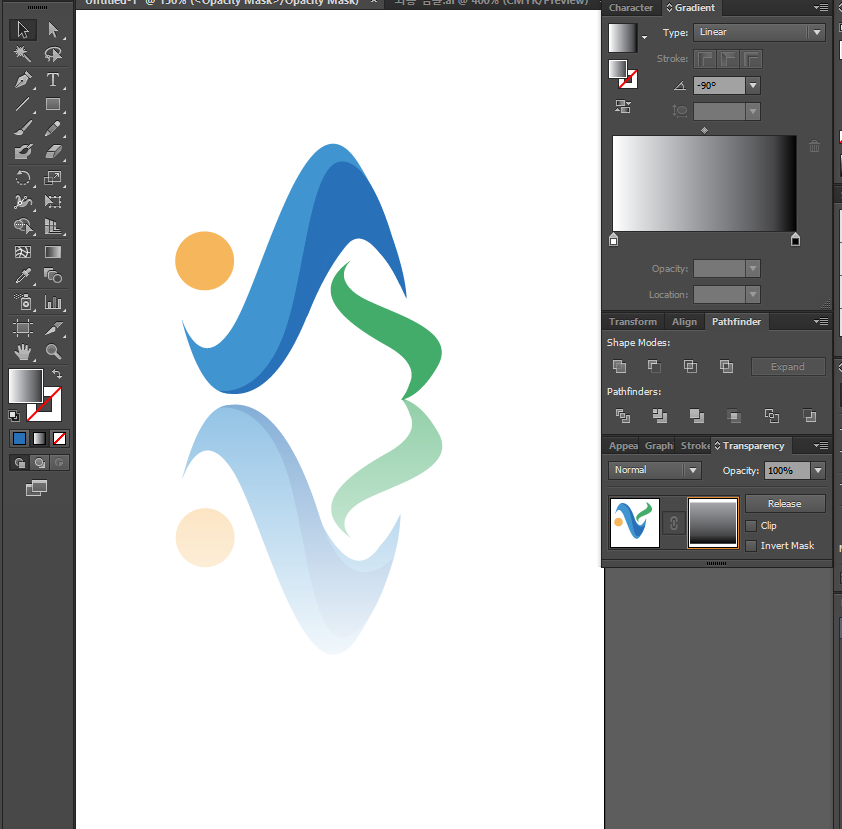The height and width of the screenshot is (829, 842).
Task: Click swap fill and stroke arrows
Action: 56,374
